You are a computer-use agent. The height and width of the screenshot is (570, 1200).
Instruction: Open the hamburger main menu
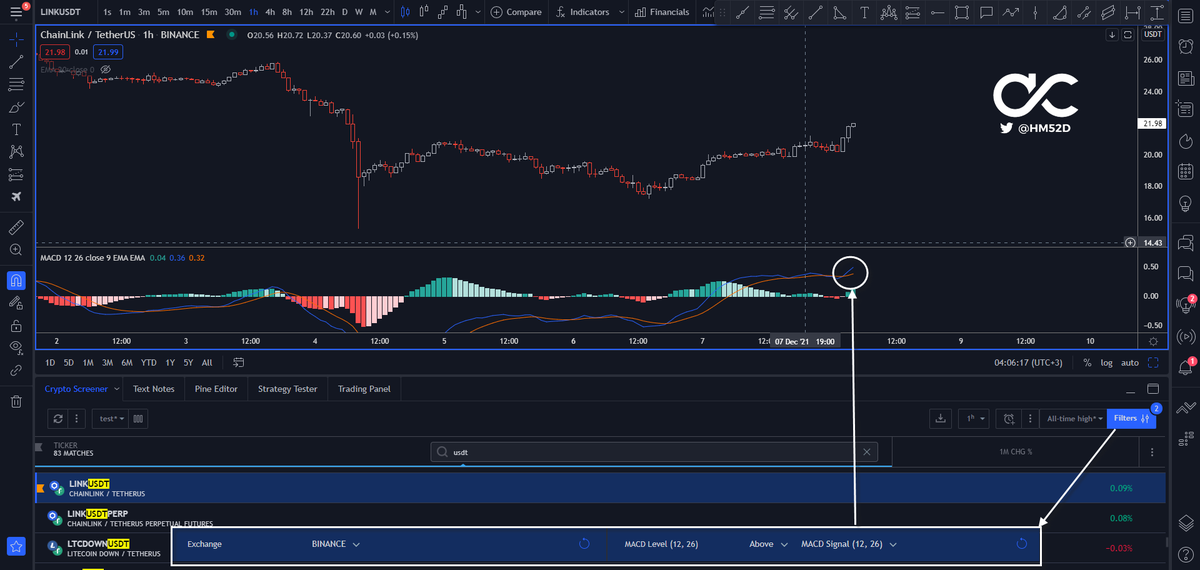point(16,12)
